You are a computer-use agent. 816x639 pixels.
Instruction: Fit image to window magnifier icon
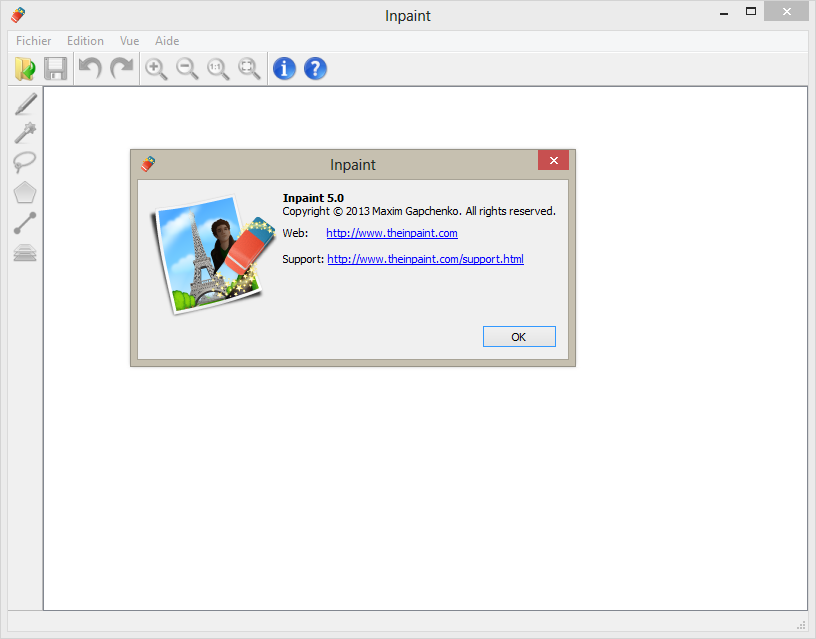[x=250, y=69]
